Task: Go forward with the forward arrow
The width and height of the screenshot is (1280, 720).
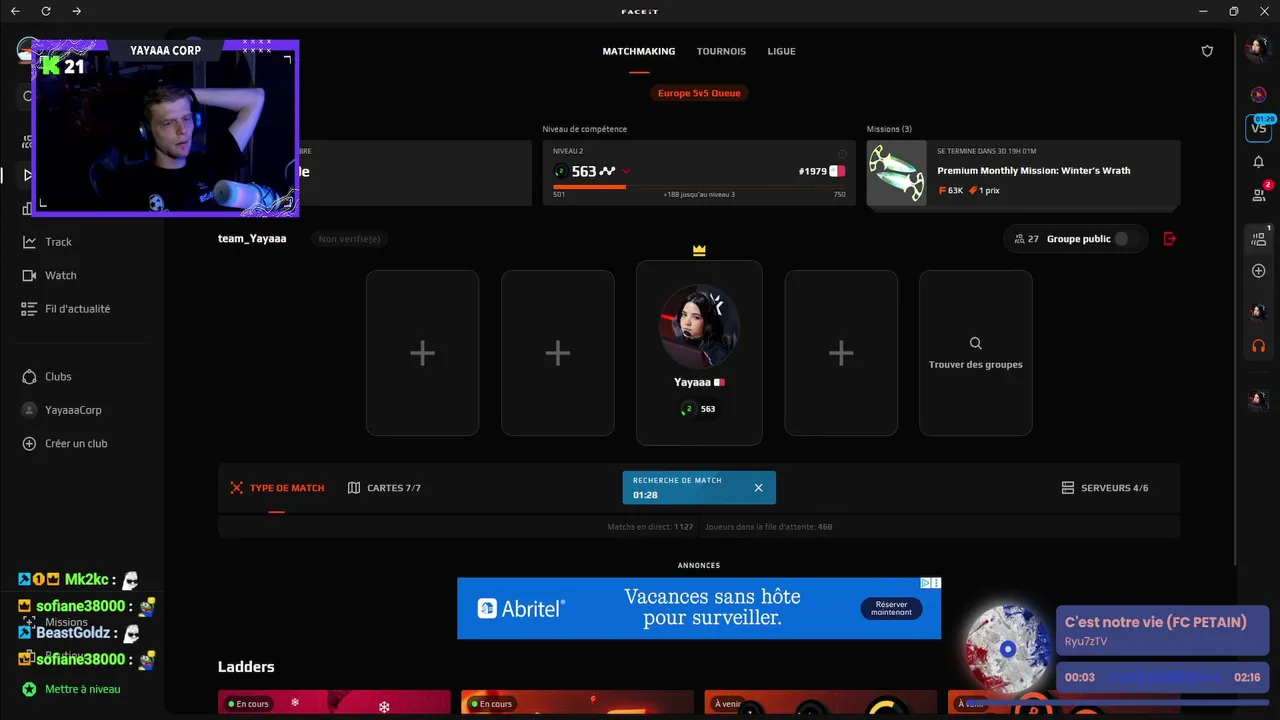Action: click(77, 11)
